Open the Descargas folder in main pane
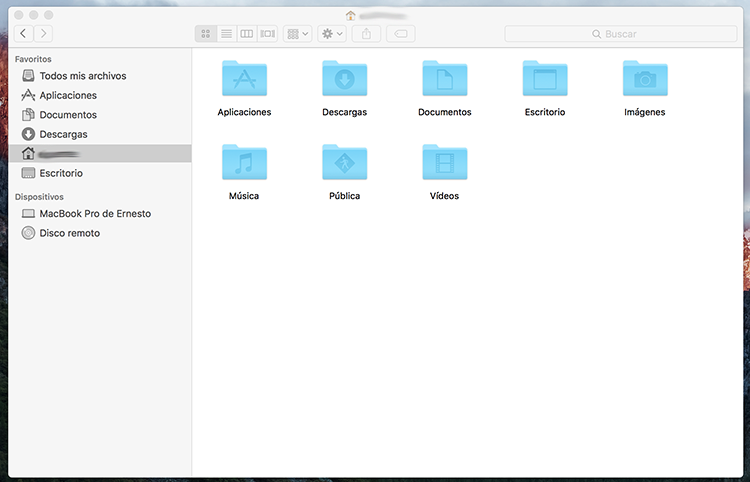750x482 pixels. (x=344, y=79)
